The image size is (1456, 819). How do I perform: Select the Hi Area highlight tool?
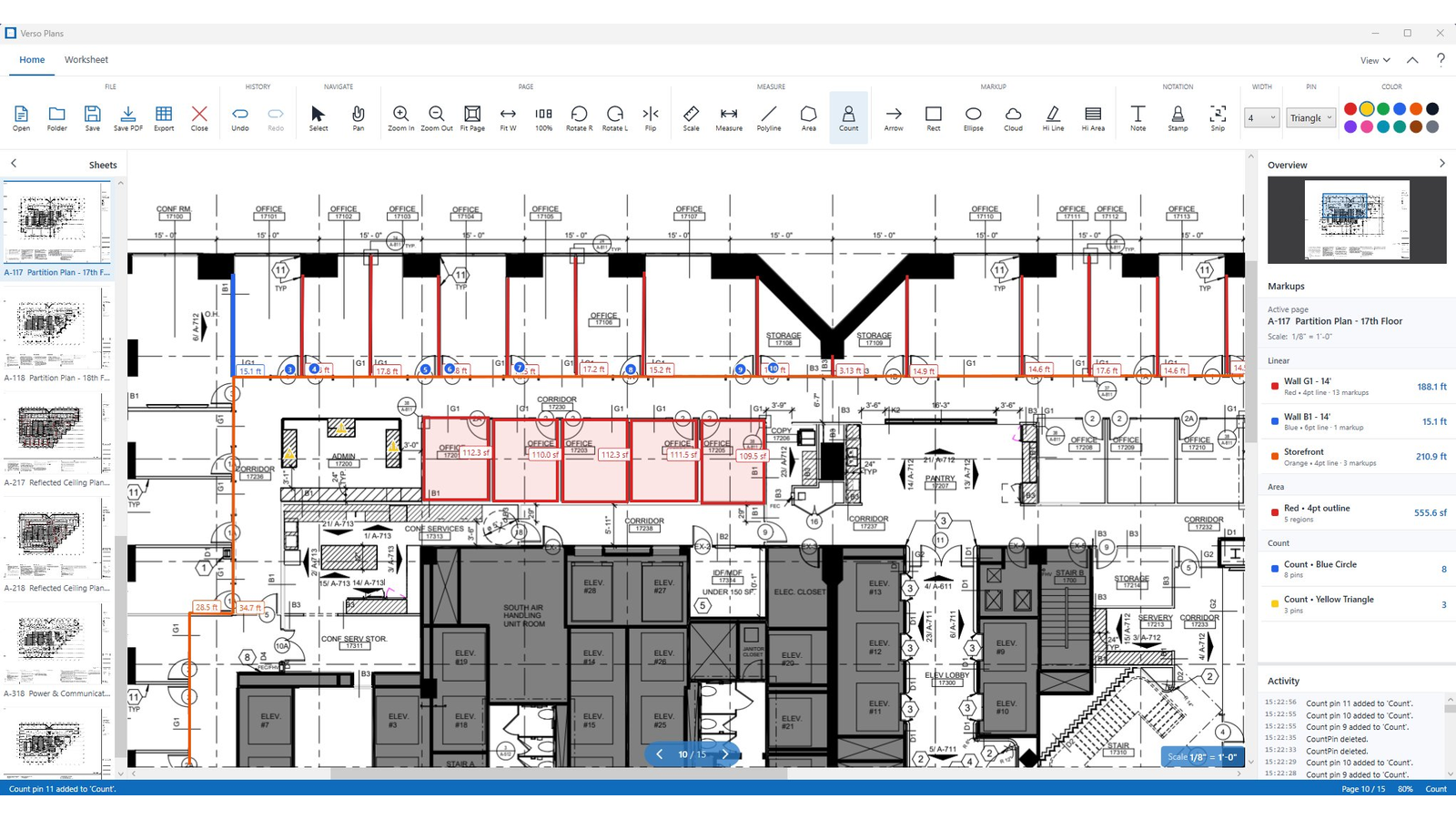1093,117
